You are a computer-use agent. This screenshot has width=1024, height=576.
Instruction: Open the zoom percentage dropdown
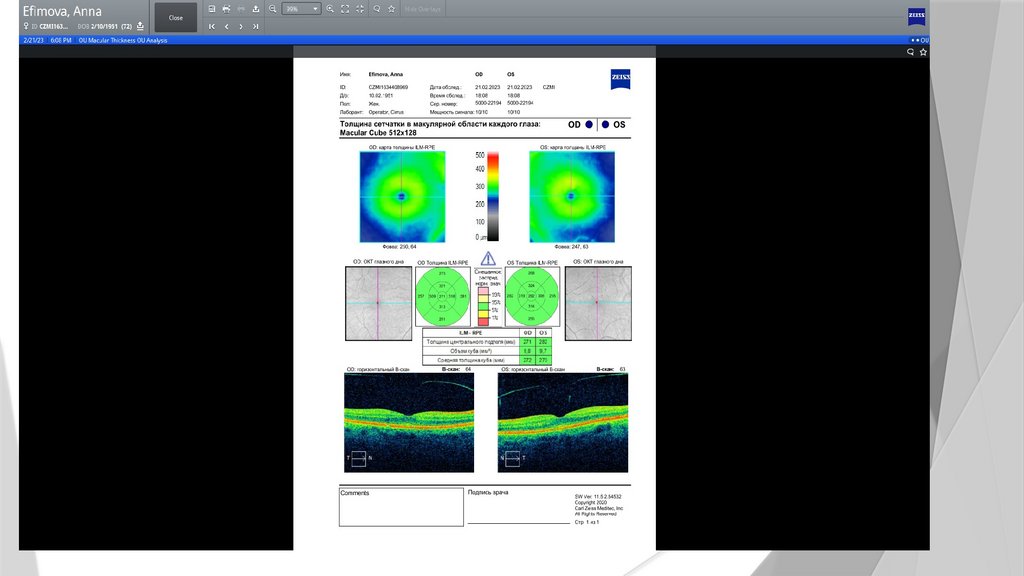302,9
